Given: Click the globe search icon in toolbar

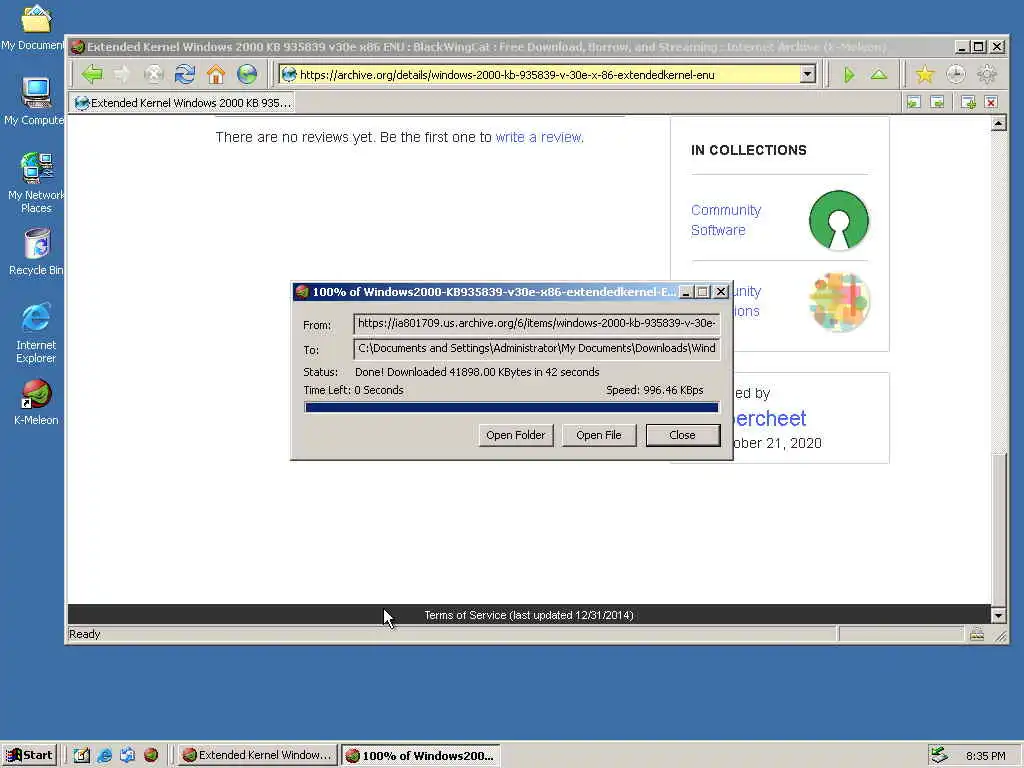Looking at the screenshot, I should 247,74.
